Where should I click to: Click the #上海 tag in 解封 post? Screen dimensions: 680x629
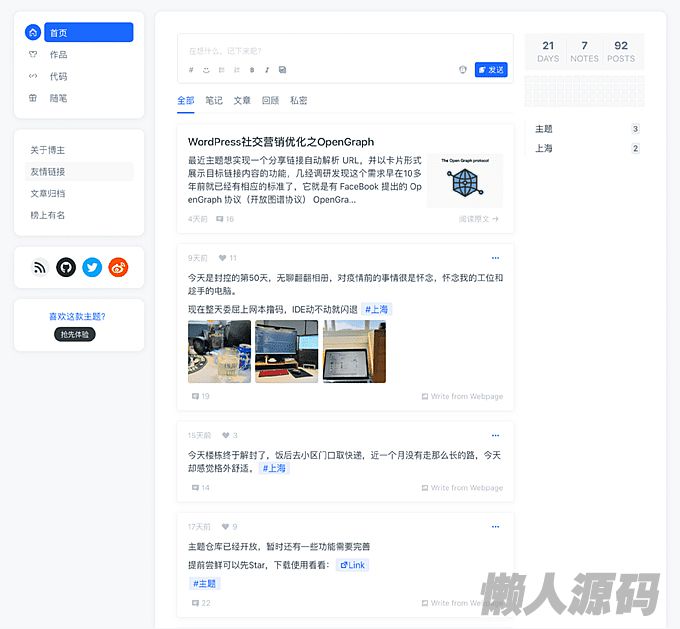pyautogui.click(x=274, y=468)
